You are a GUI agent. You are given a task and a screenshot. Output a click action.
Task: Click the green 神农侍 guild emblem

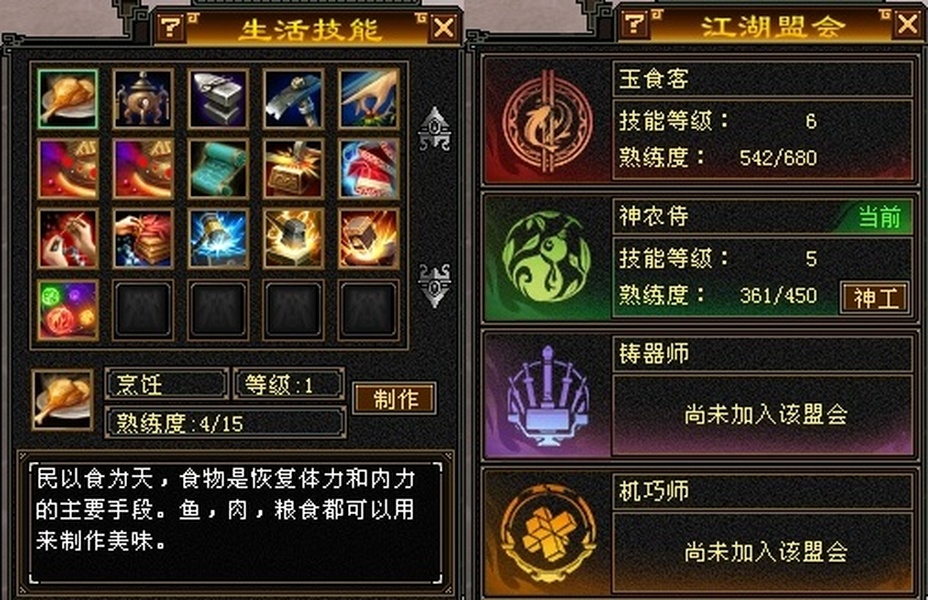click(547, 258)
